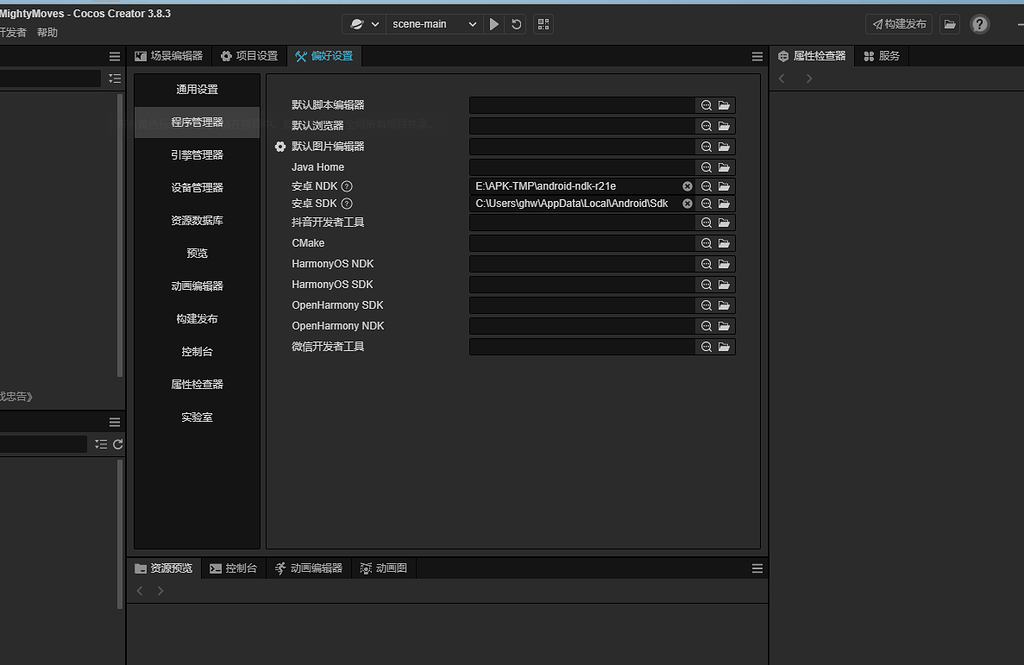Viewport: 1024px width, 665px height.
Task: Open the scene-main scene dropdown
Action: point(434,24)
